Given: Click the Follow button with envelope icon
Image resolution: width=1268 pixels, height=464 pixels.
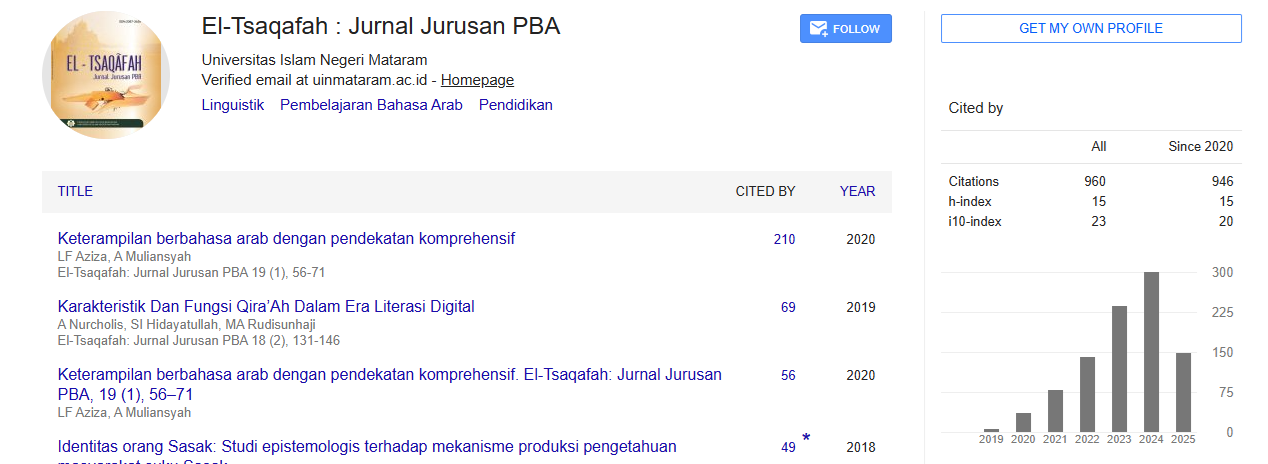Looking at the screenshot, I should [x=845, y=29].
